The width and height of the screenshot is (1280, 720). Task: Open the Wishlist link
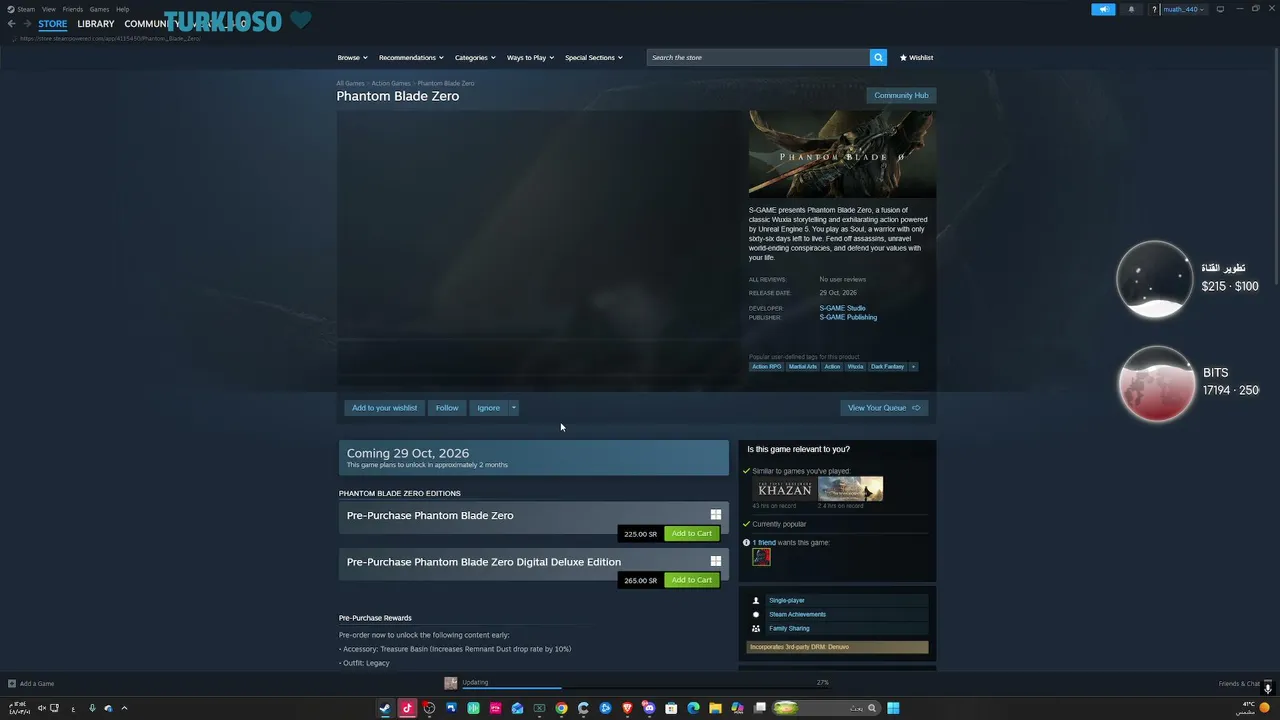[x=916, y=58]
